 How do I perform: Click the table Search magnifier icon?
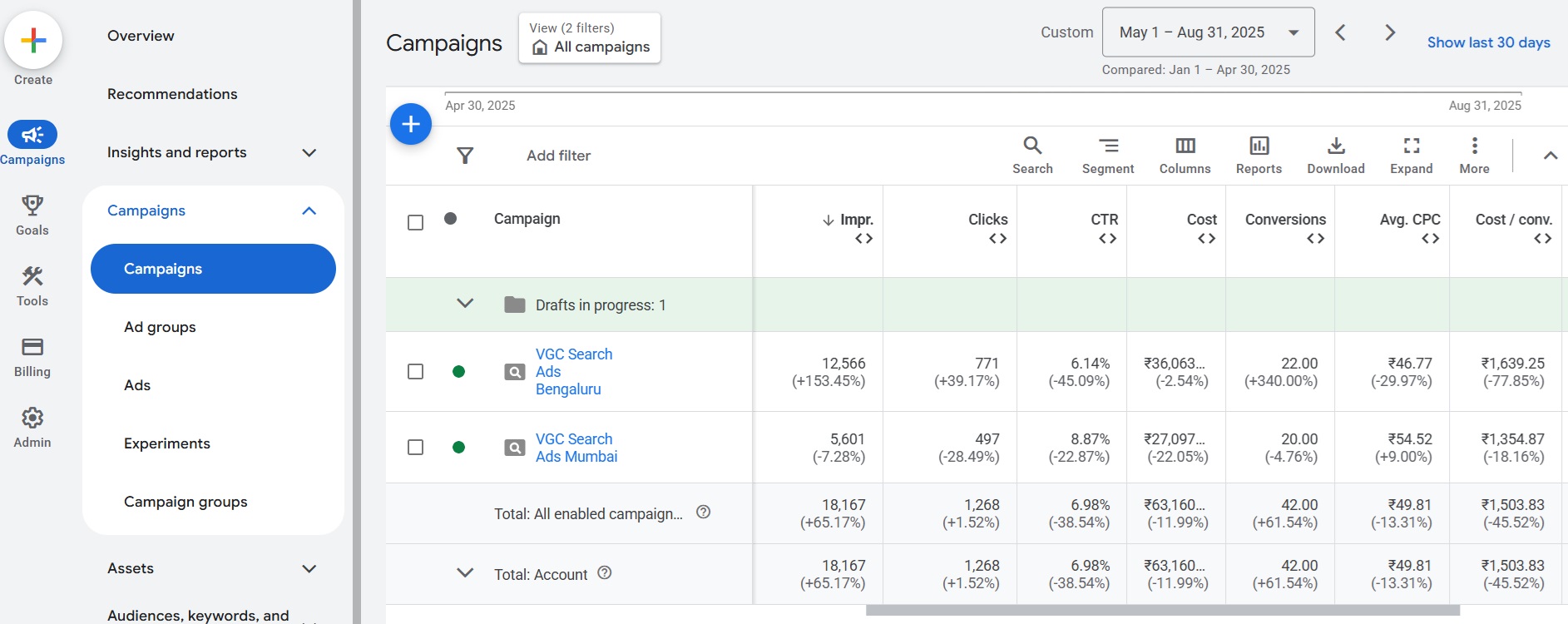1032,146
